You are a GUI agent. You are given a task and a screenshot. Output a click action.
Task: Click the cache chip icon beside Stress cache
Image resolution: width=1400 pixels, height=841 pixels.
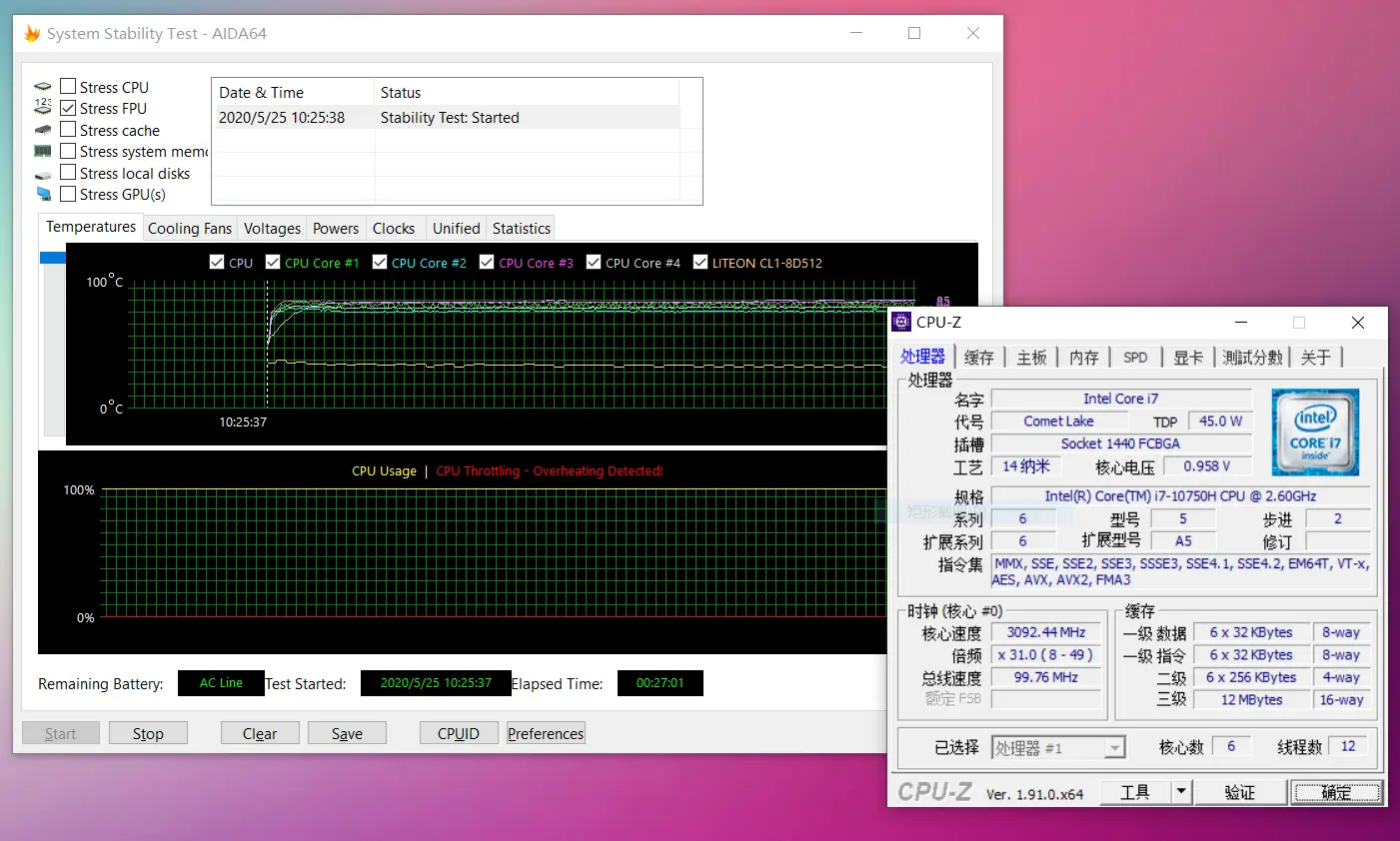[x=43, y=130]
